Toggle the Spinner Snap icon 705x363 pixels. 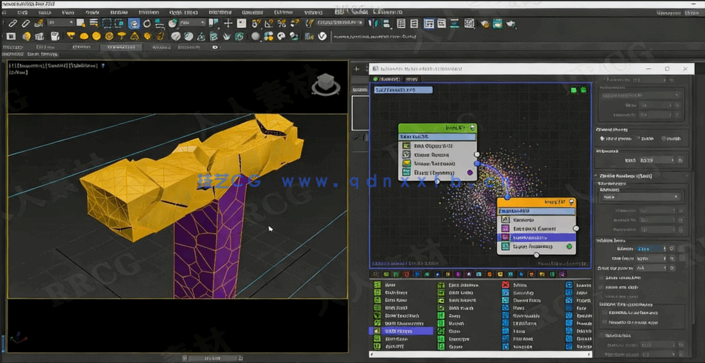point(294,22)
